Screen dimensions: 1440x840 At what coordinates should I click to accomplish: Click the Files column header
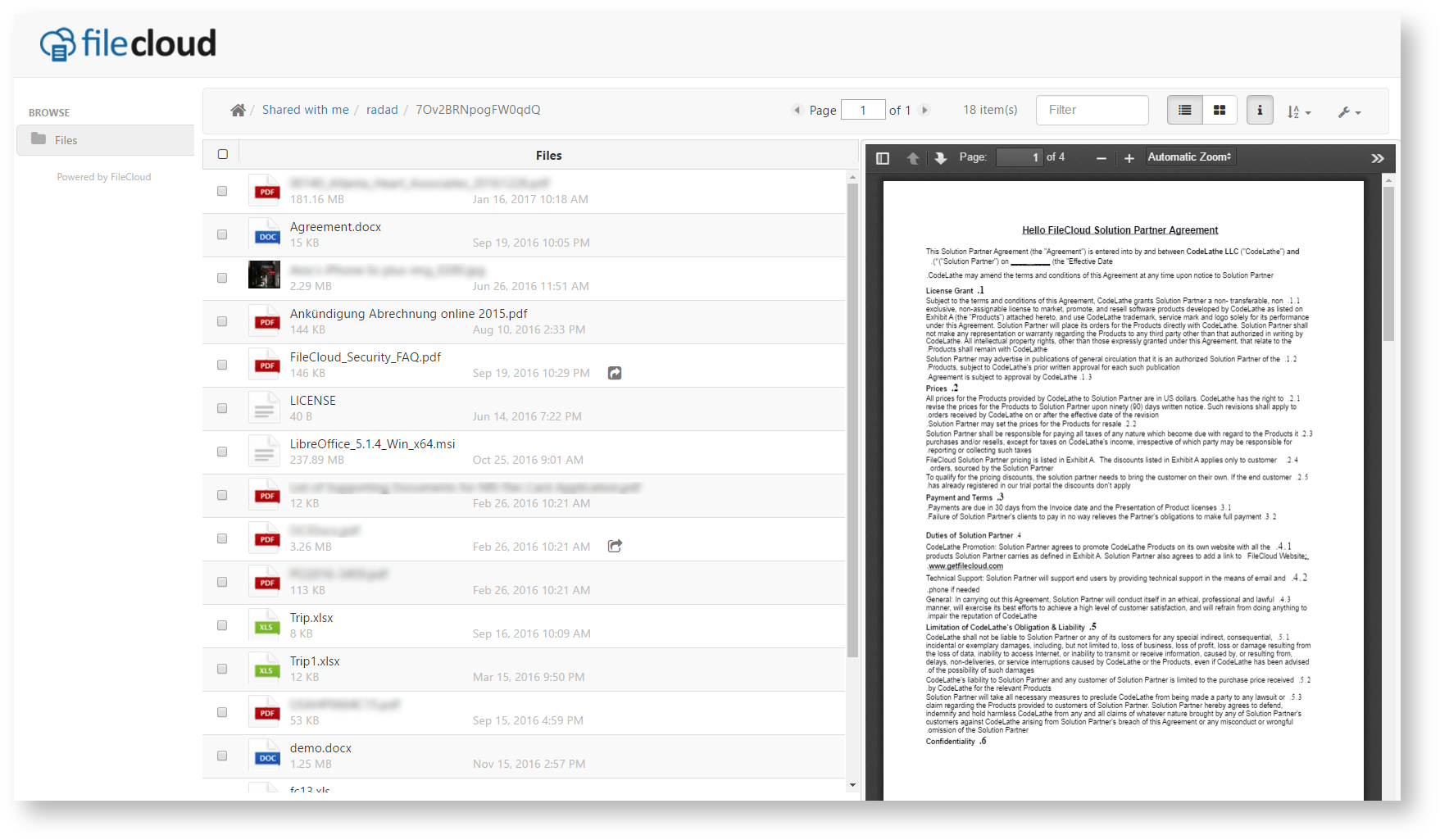click(x=548, y=155)
